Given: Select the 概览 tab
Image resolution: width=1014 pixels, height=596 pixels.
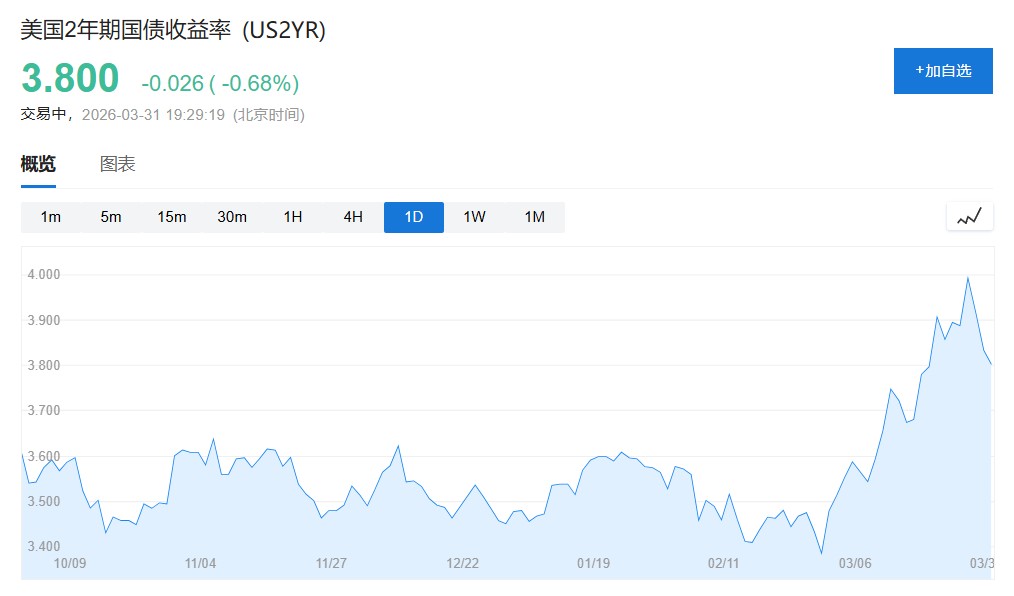Looking at the screenshot, I should pyautogui.click(x=38, y=164).
